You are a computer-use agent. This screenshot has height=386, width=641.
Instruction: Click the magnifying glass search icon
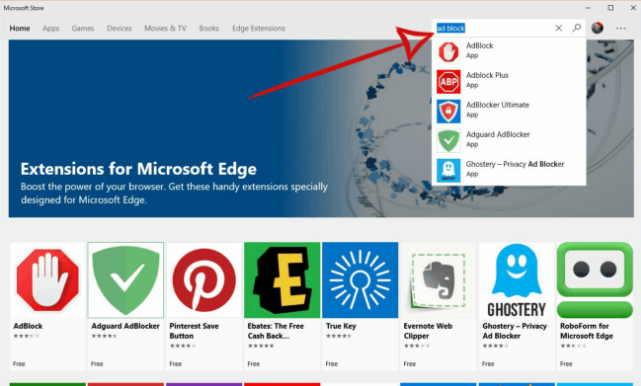coord(577,28)
